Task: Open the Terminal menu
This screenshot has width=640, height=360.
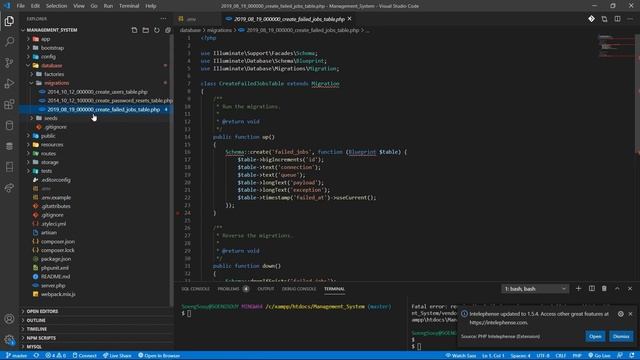Action: point(129,6)
